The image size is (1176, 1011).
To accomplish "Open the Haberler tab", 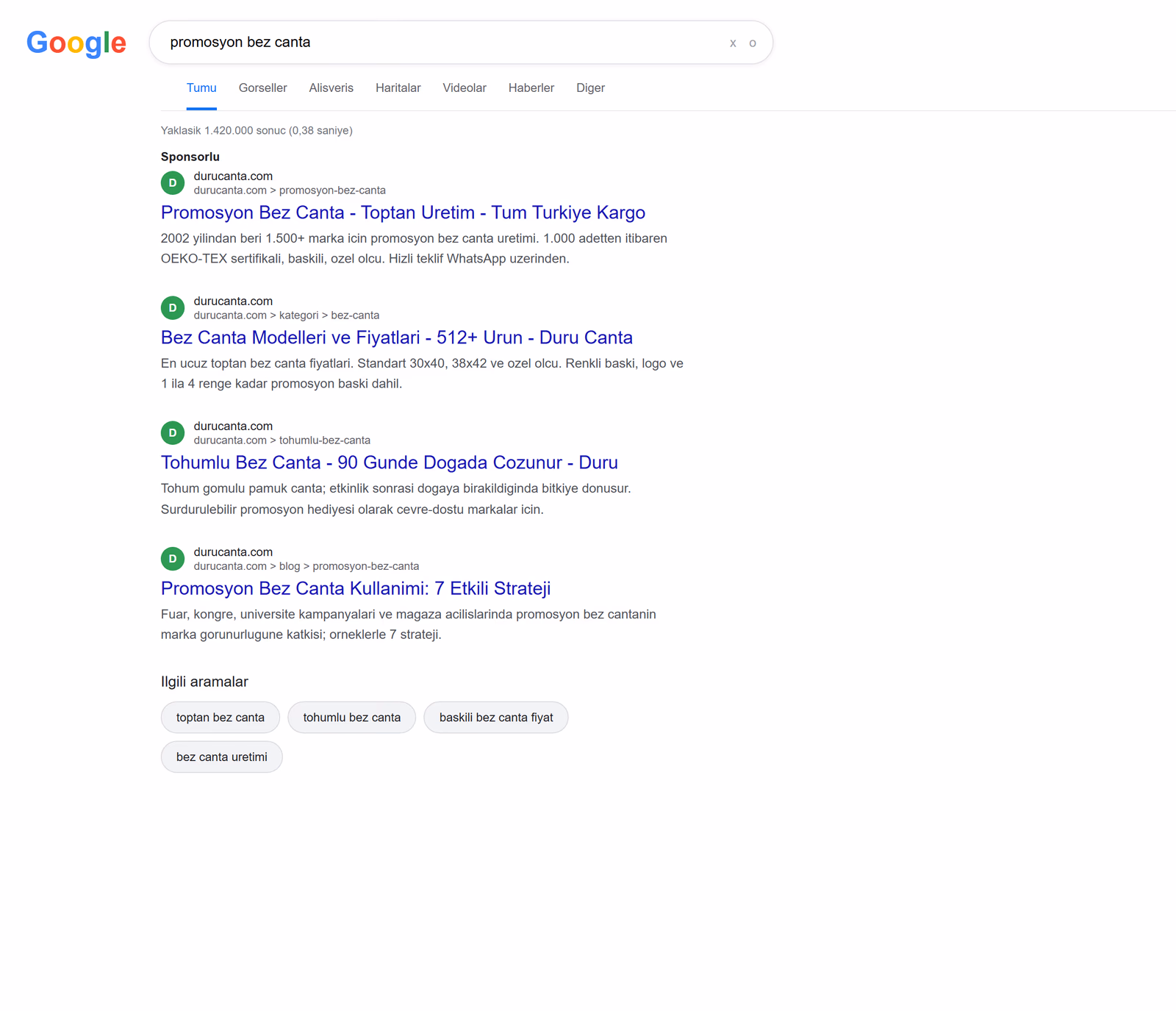I will coord(531,88).
